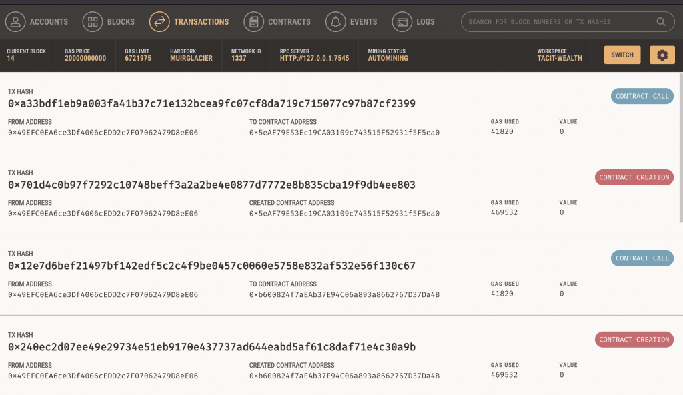Screen dimensions: 683x395
Task: Select the Transactions arrows icon
Action: coord(159,22)
